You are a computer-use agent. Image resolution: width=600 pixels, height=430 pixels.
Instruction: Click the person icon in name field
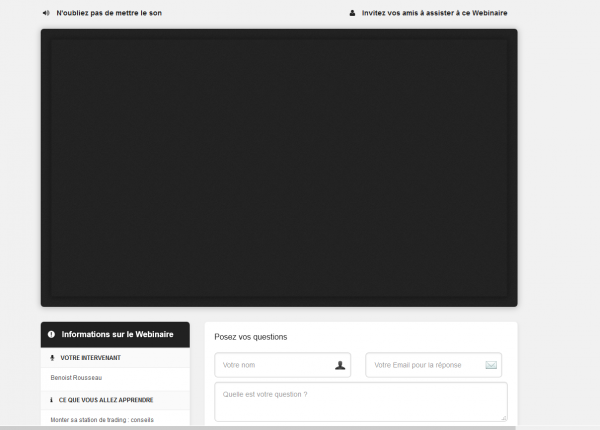[340, 365]
